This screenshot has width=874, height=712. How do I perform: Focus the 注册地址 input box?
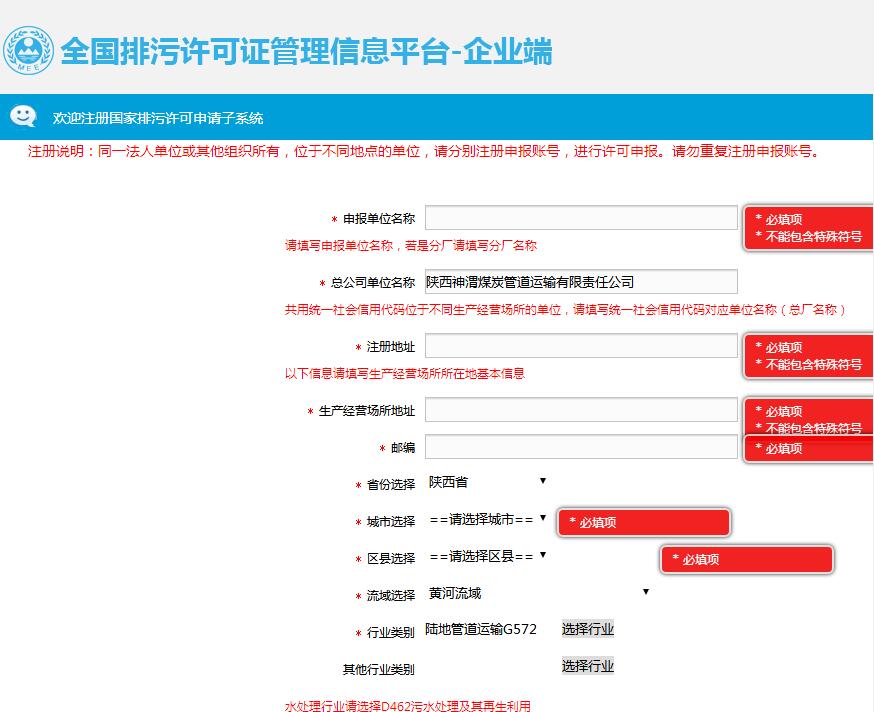tap(581, 346)
